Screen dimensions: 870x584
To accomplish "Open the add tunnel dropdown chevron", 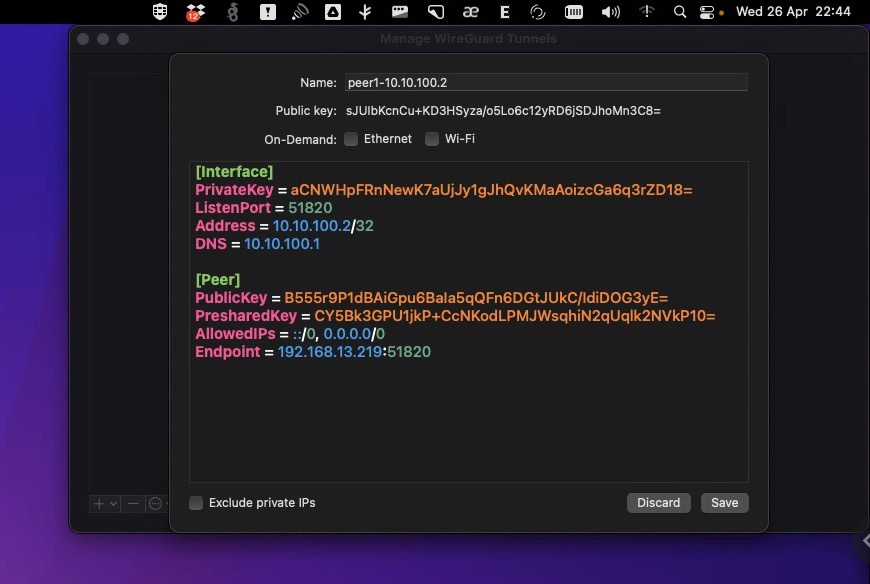I will coord(113,504).
